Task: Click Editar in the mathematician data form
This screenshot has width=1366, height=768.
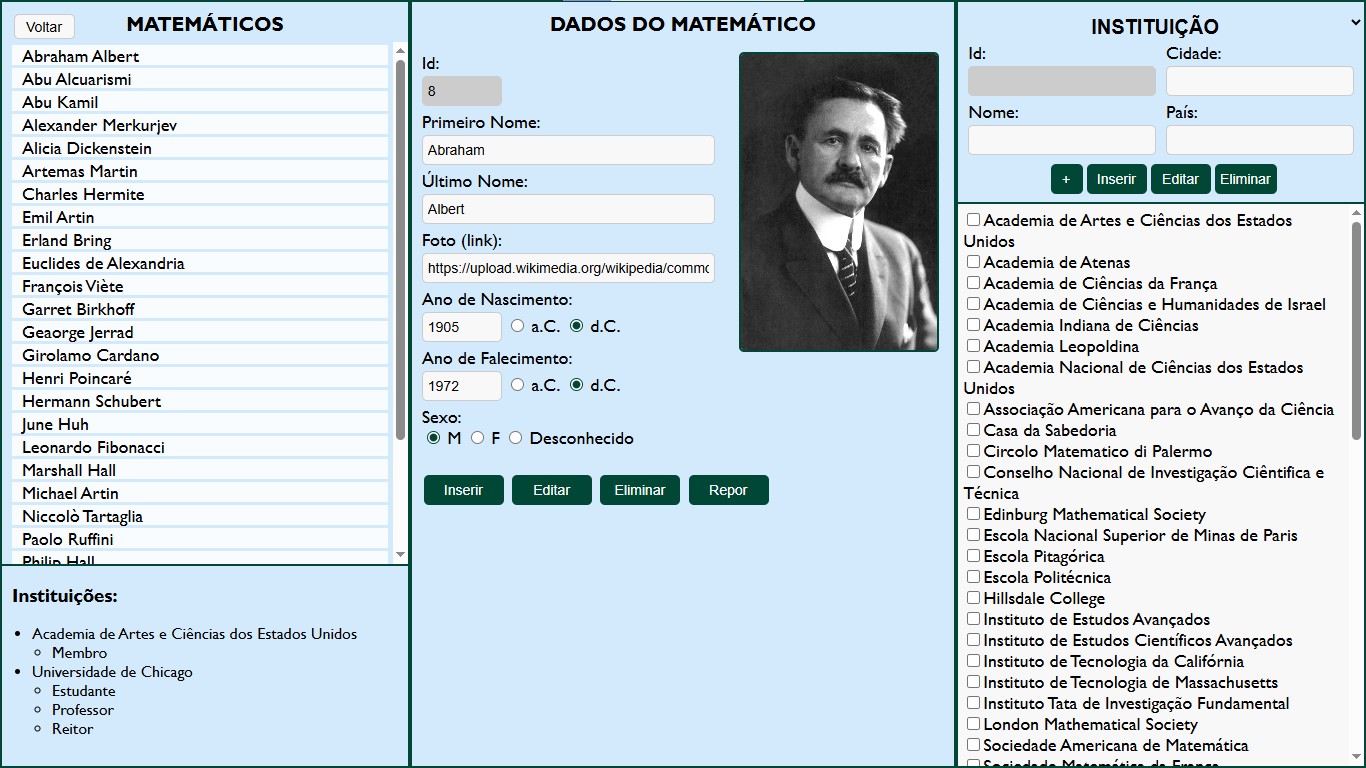Action: [552, 490]
